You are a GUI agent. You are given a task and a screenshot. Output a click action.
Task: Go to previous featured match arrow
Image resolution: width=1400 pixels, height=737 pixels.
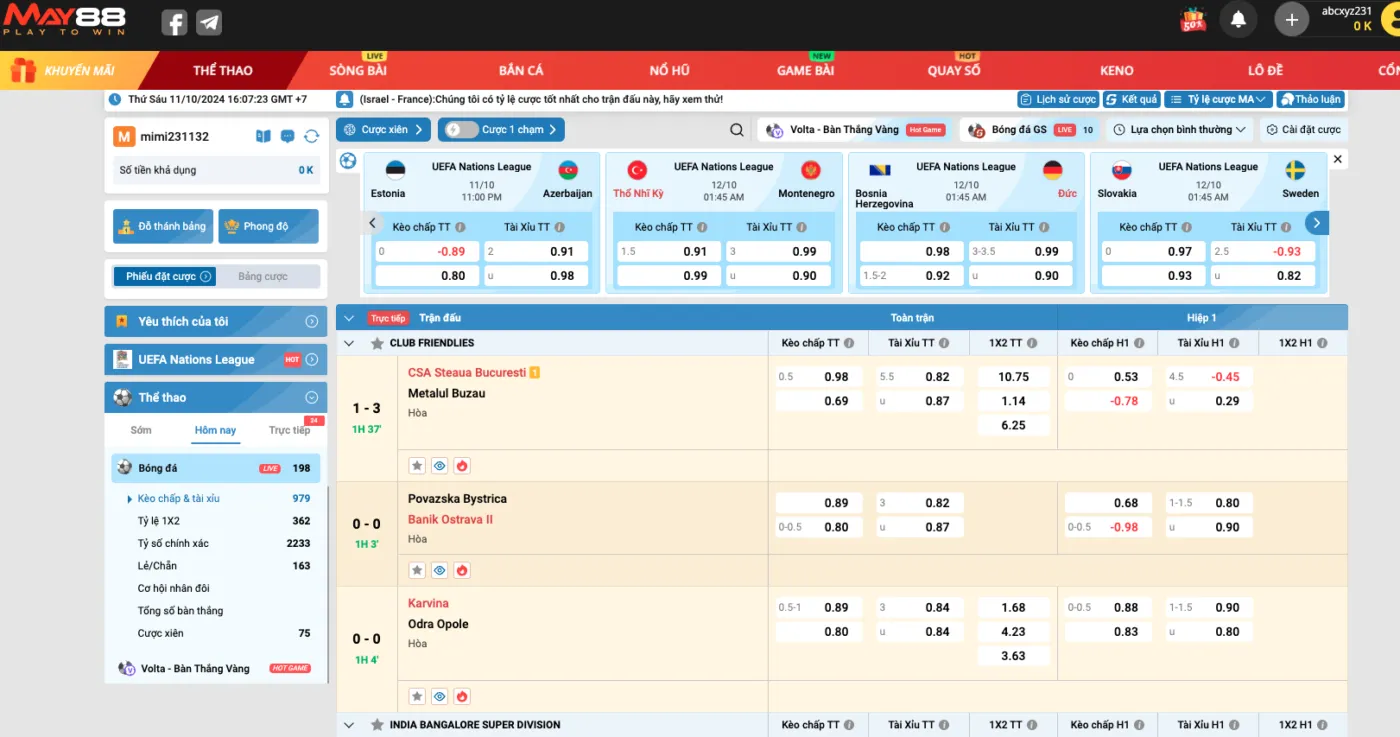pos(372,223)
